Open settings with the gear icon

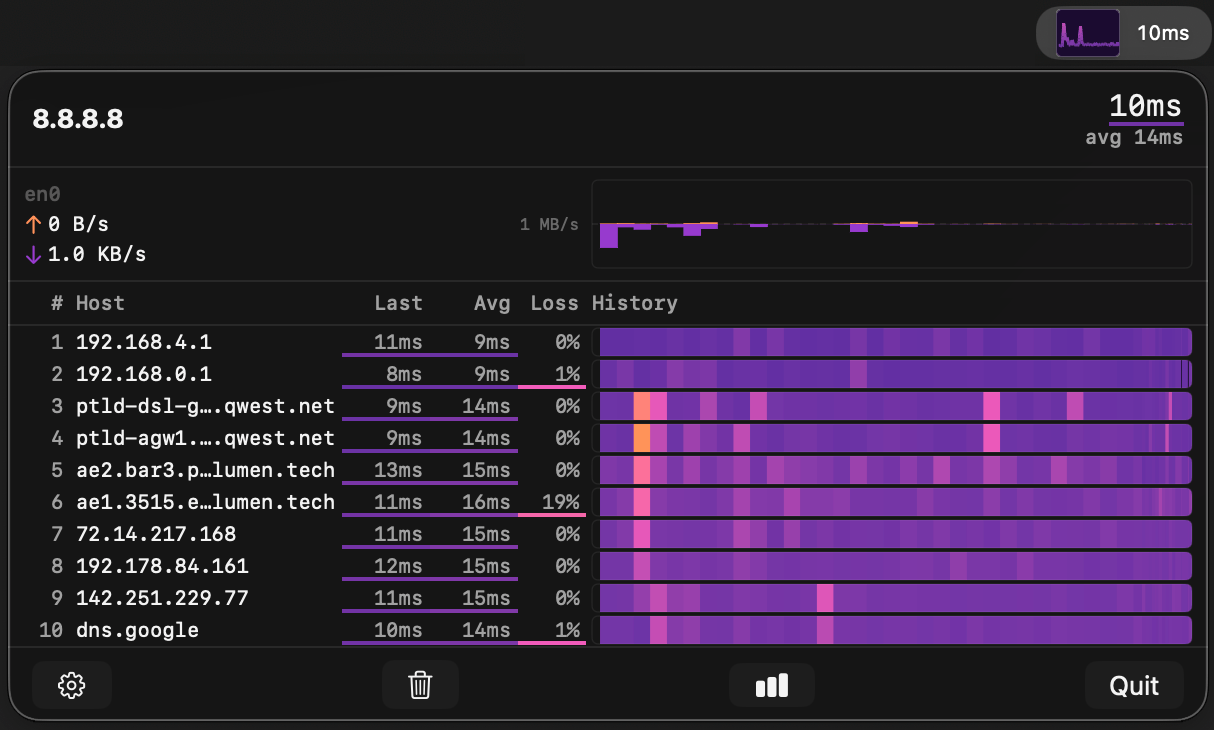pyautogui.click(x=71, y=685)
